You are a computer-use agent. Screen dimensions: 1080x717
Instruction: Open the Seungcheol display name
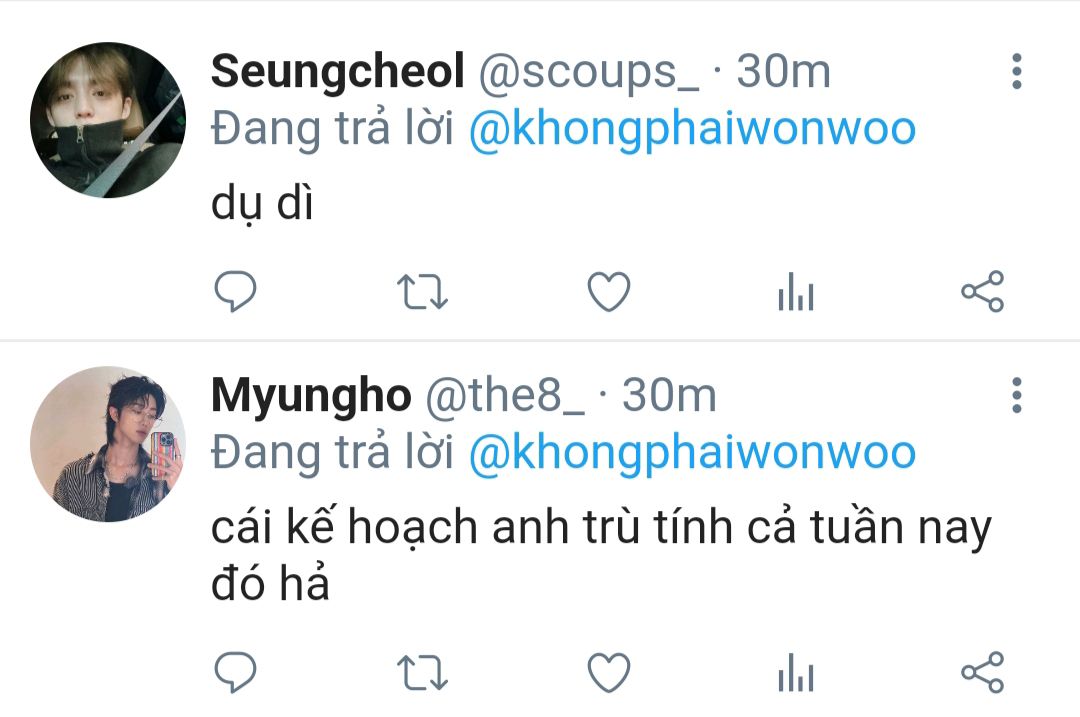pos(338,71)
